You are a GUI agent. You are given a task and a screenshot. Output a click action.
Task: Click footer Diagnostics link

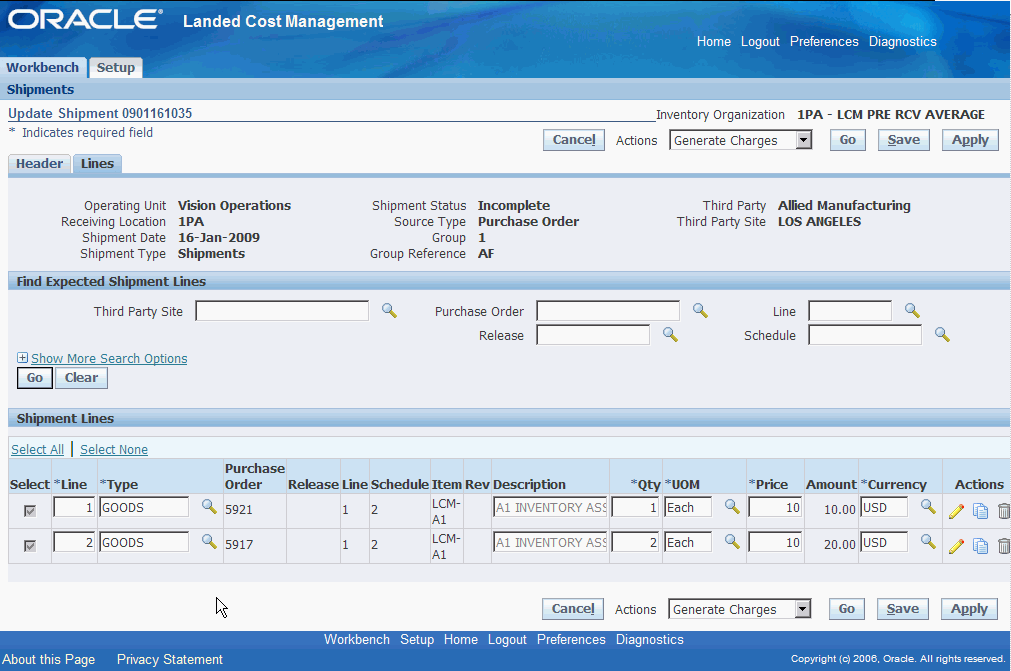pos(649,639)
